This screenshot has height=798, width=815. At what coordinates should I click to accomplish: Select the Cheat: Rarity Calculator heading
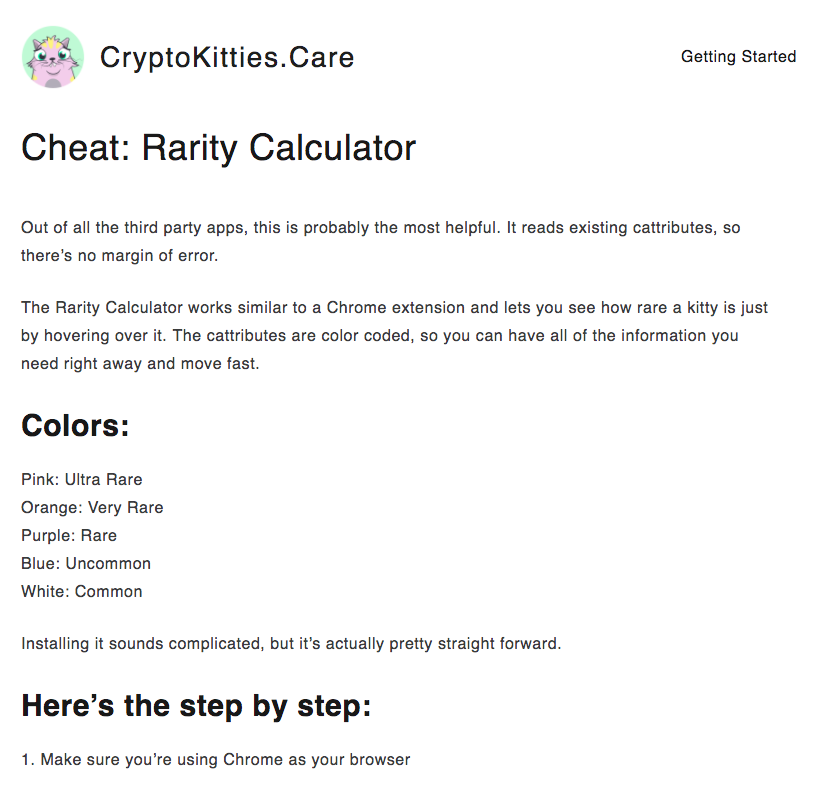pos(218,148)
